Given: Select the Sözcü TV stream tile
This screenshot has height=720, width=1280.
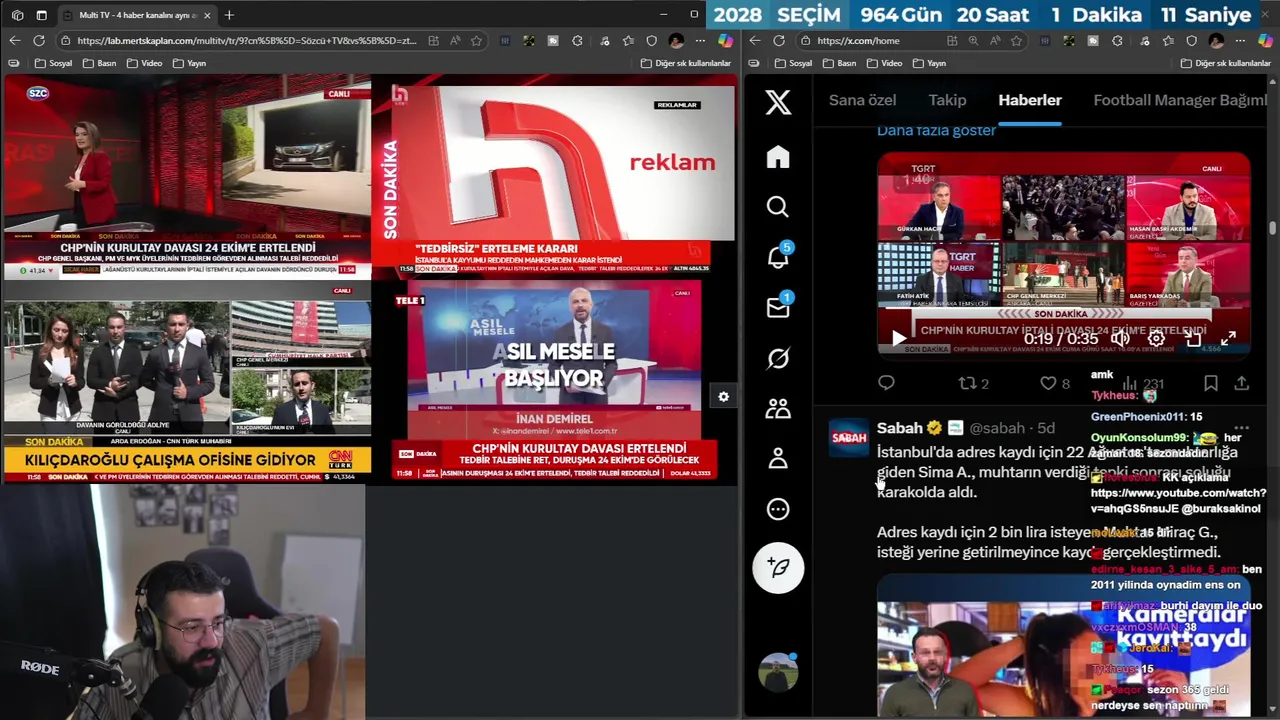Looking at the screenshot, I should [x=186, y=178].
